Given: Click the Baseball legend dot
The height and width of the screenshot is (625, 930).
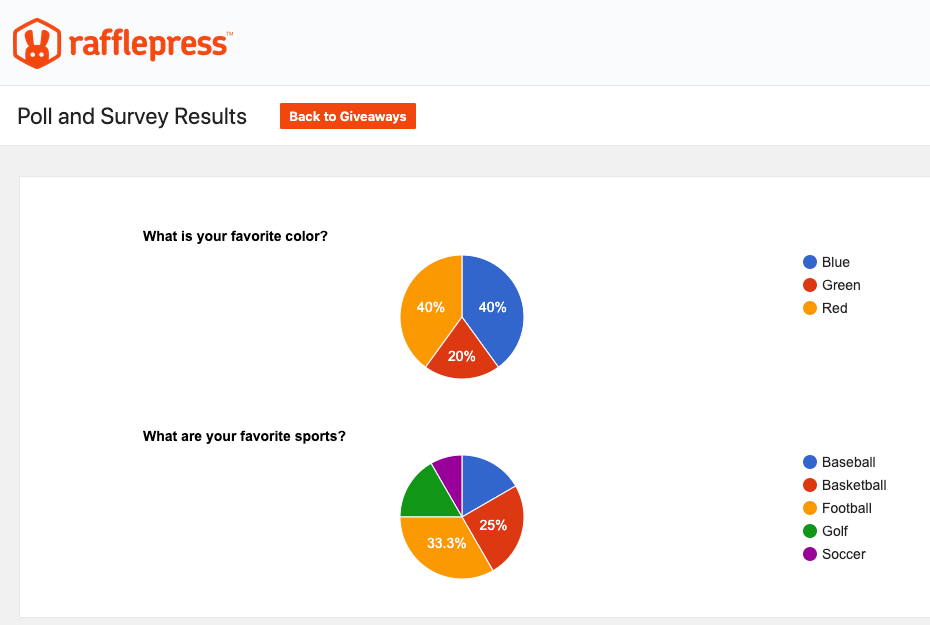Looking at the screenshot, I should coord(810,462).
